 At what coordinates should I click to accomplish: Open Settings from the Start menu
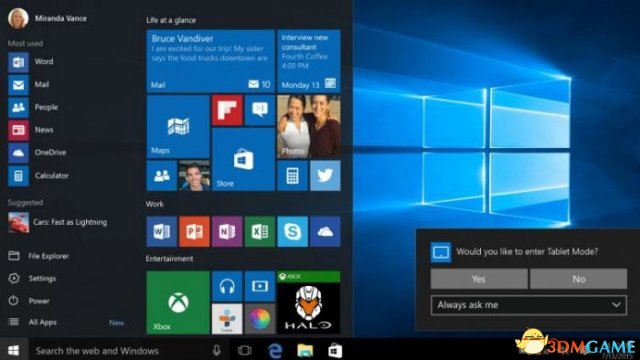32,278
